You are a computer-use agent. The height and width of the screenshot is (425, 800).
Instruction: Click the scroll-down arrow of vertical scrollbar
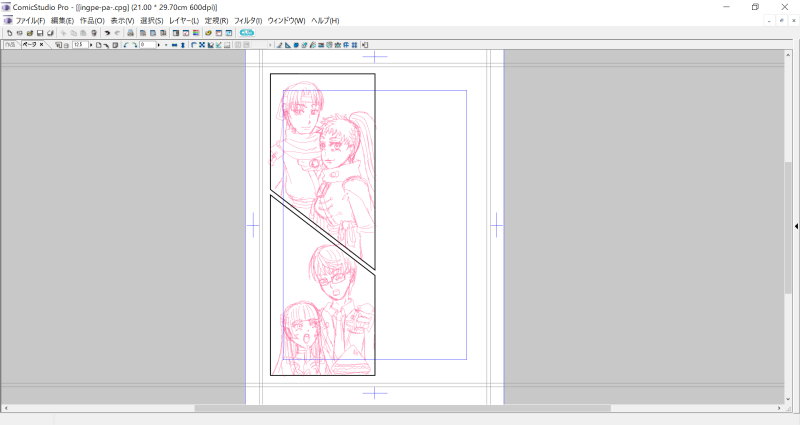coord(788,399)
